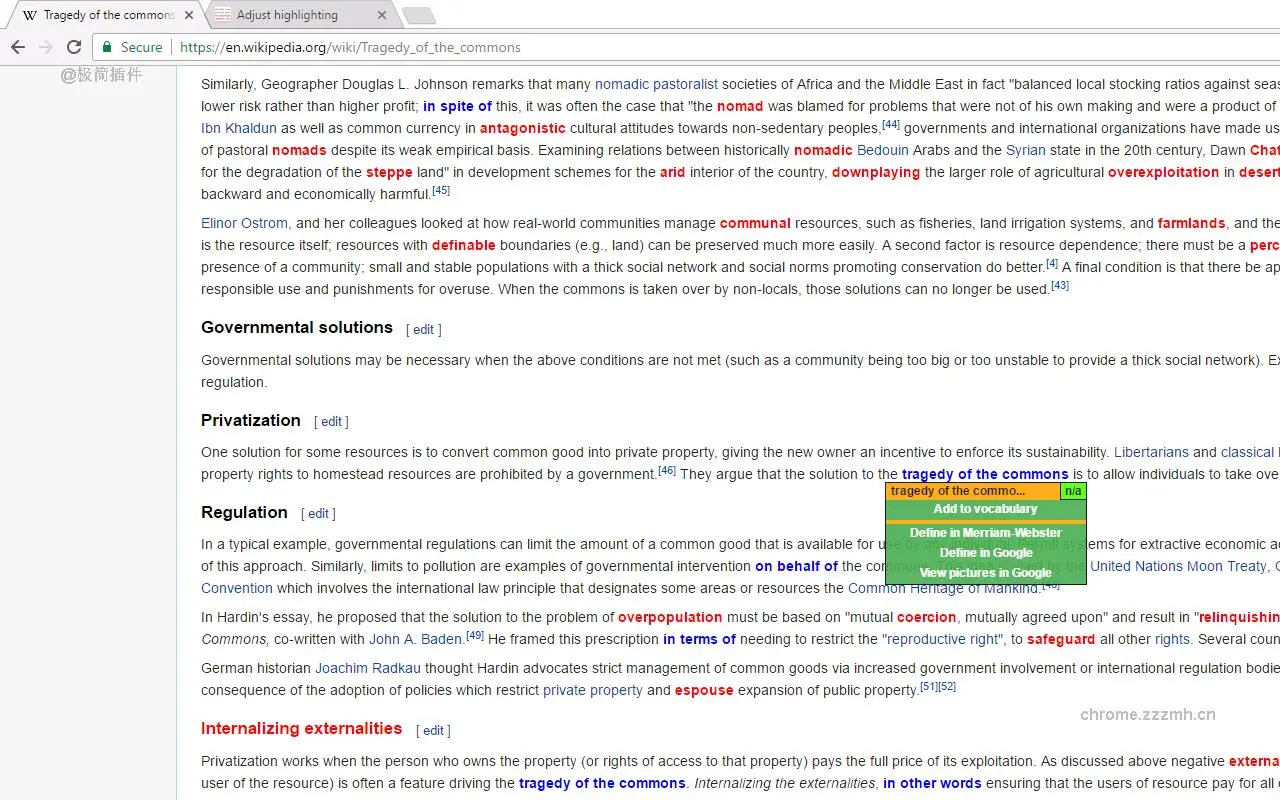Close the Tragedy of the commons tab
This screenshot has height=800, width=1280.
click(189, 15)
